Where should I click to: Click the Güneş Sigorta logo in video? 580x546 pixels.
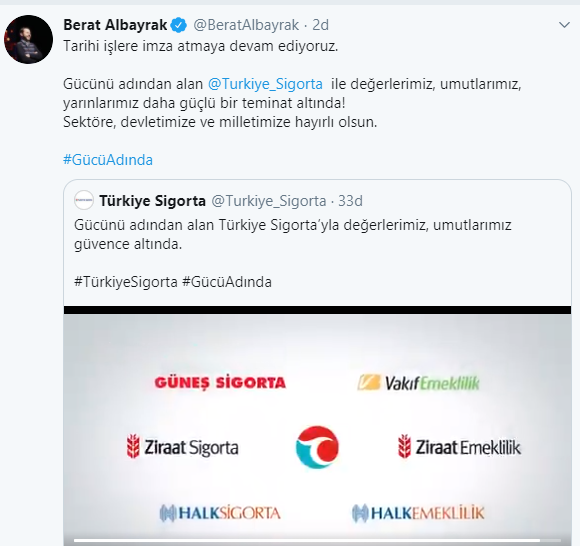tap(220, 382)
